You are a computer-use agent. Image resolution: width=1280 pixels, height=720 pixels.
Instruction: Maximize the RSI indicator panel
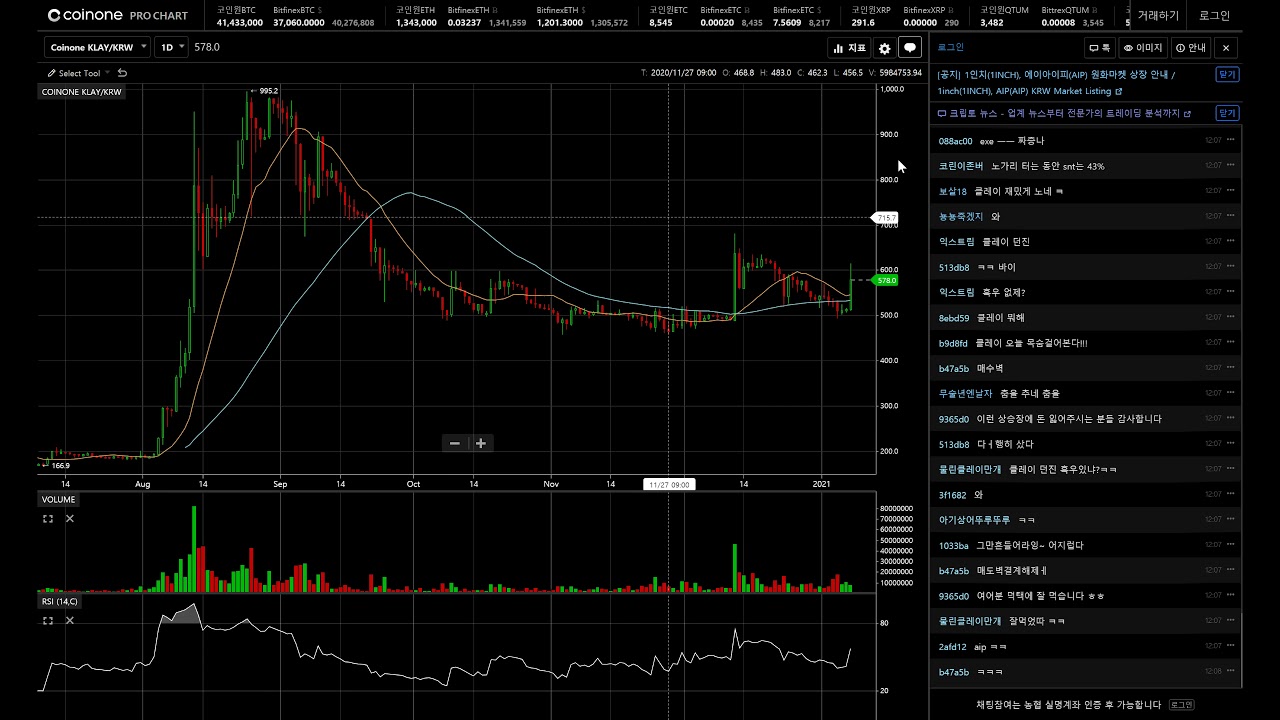(x=47, y=621)
